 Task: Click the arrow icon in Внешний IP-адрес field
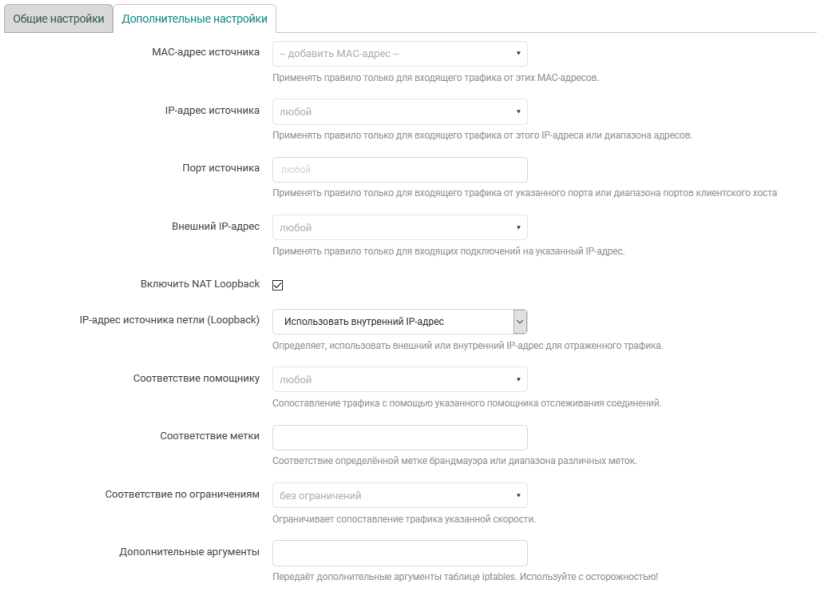pos(518,228)
